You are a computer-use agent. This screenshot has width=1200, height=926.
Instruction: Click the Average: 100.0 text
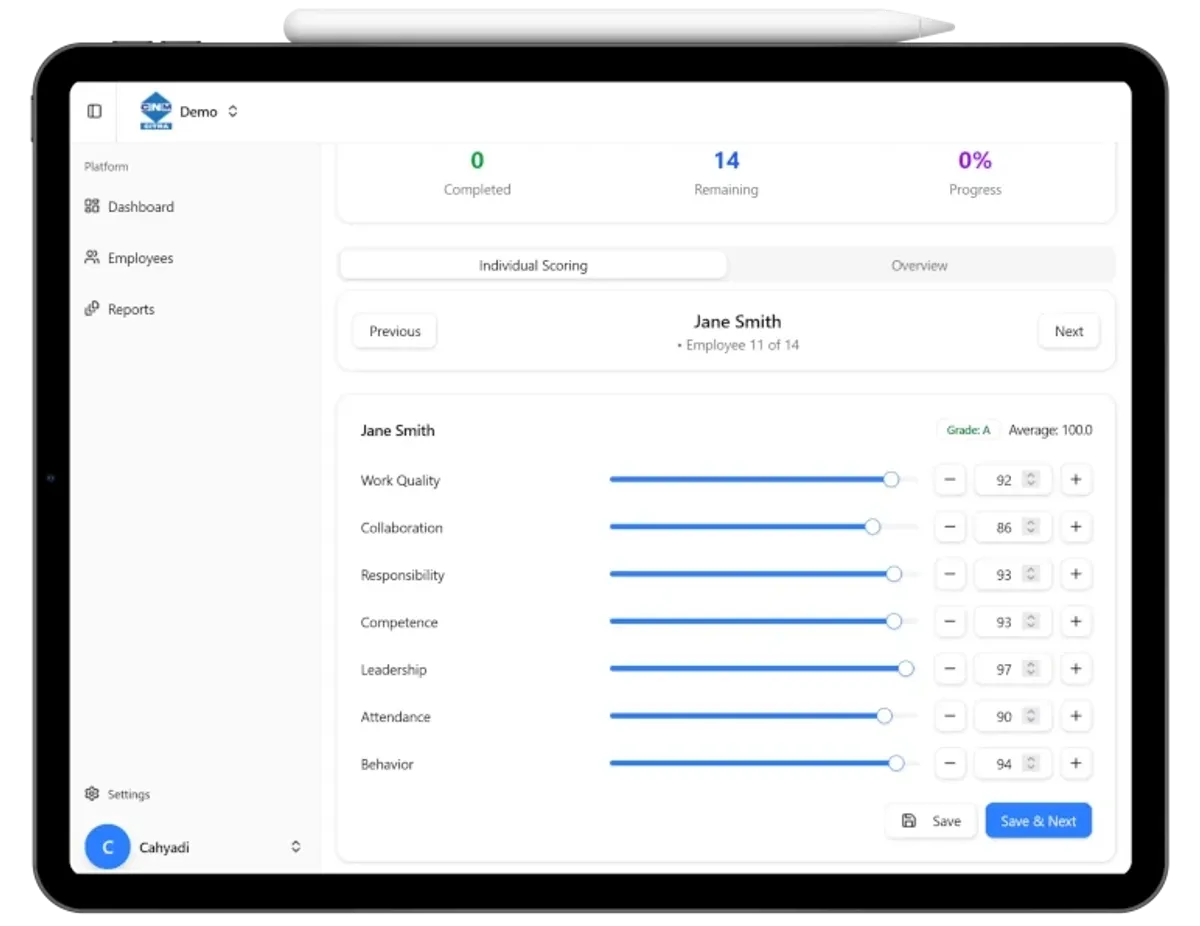(1050, 430)
